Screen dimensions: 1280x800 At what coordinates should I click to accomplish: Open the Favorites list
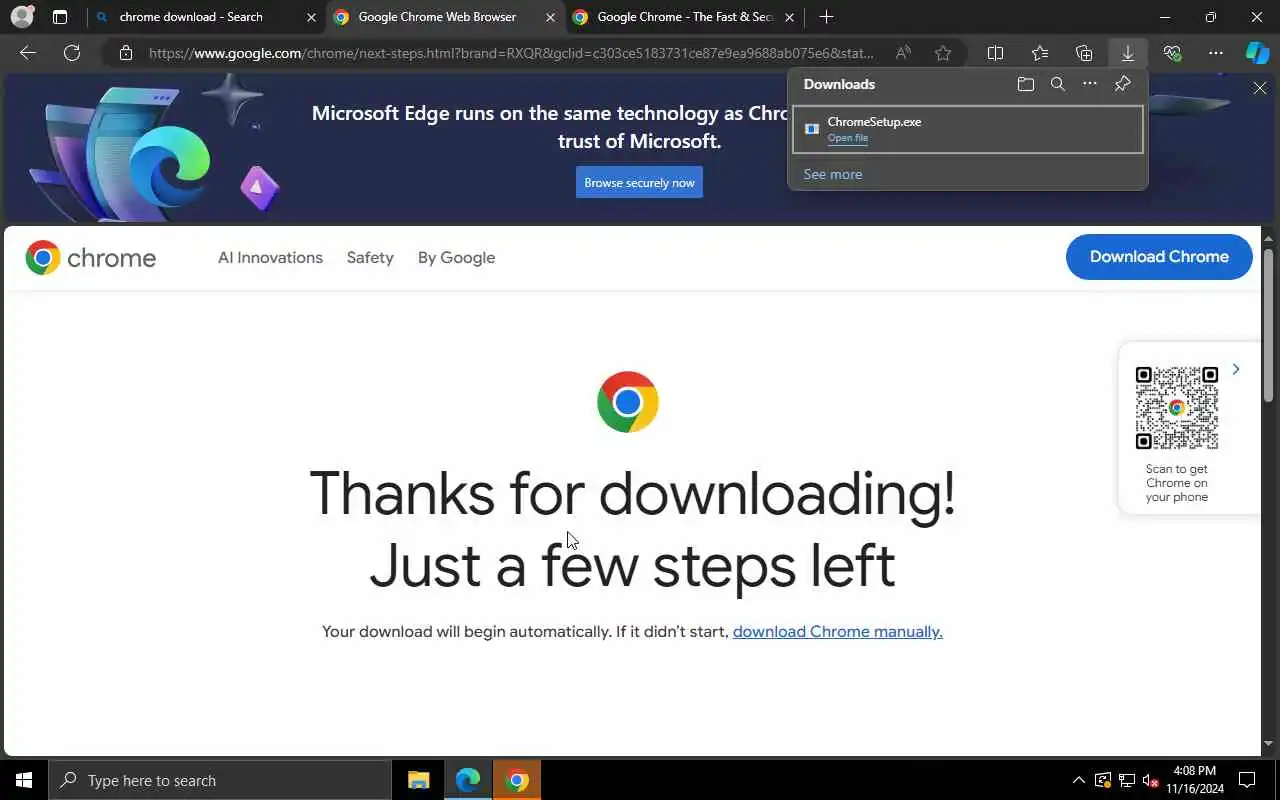pos(1040,53)
